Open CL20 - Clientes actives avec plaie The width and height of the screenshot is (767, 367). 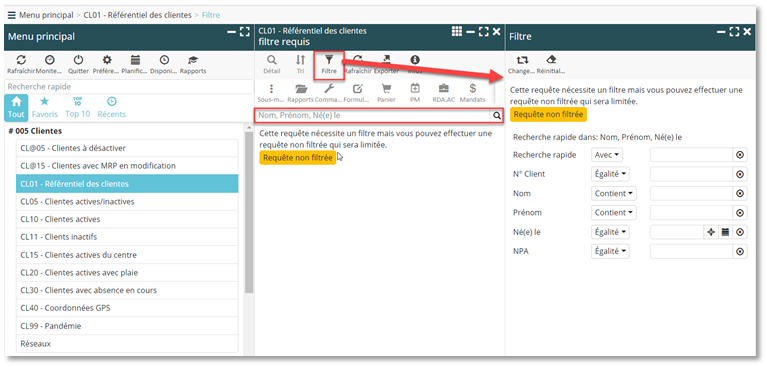[x=127, y=273]
